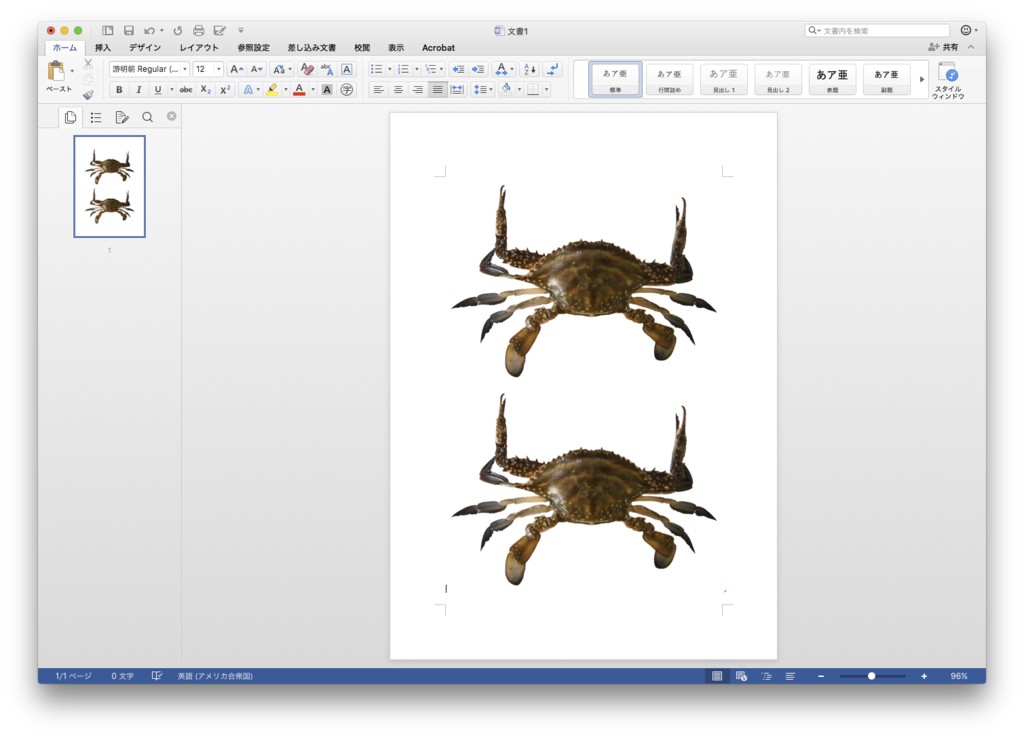Apply subscript X2 formatting

click(205, 89)
